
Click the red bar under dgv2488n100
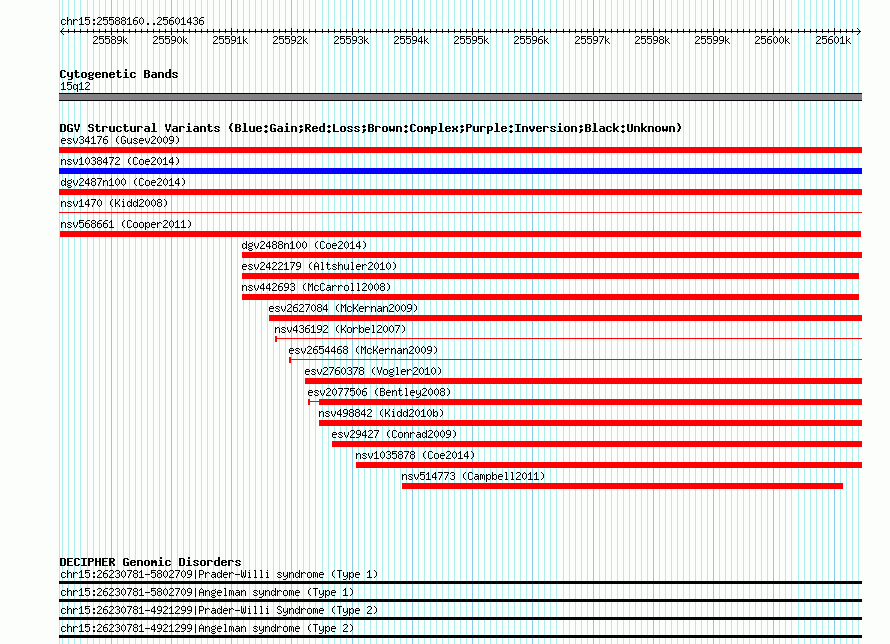pos(552,255)
